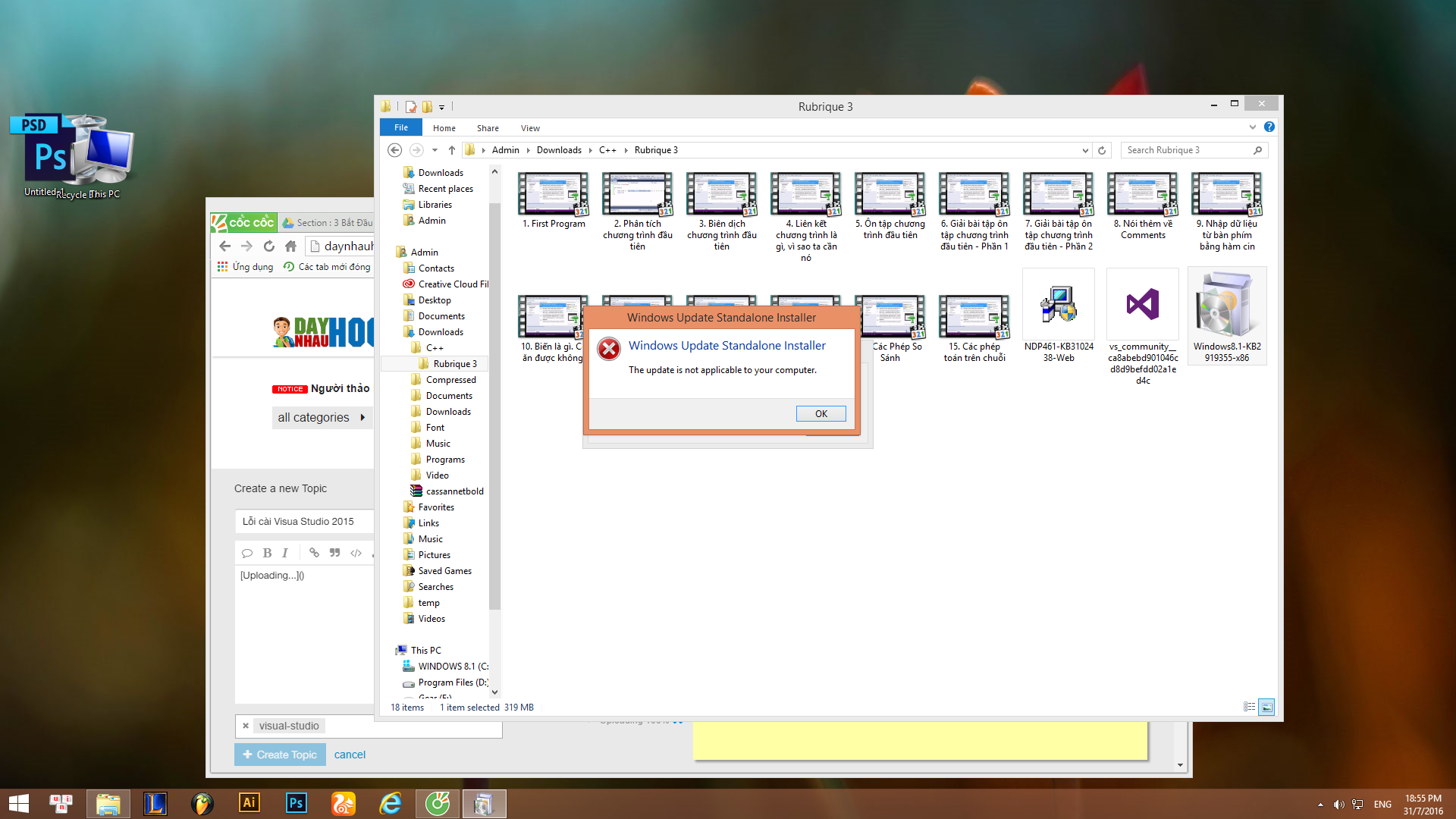1456x819 pixels.
Task: Click the Bold icon in topic editor
Action: point(267,553)
